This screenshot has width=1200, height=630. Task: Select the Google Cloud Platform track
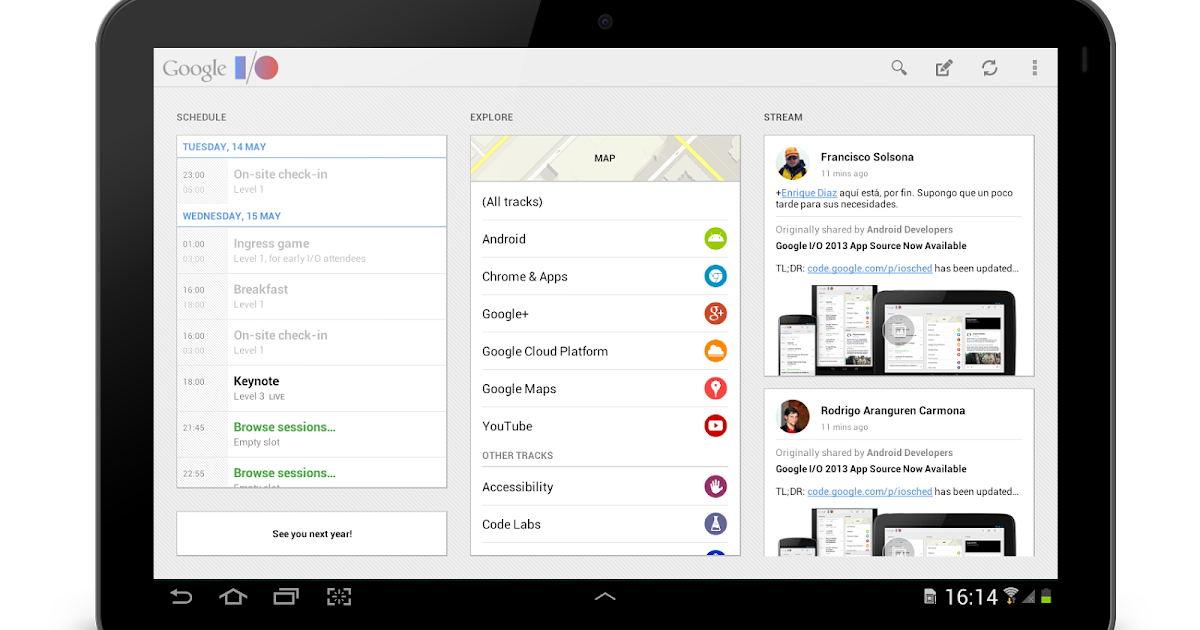605,351
